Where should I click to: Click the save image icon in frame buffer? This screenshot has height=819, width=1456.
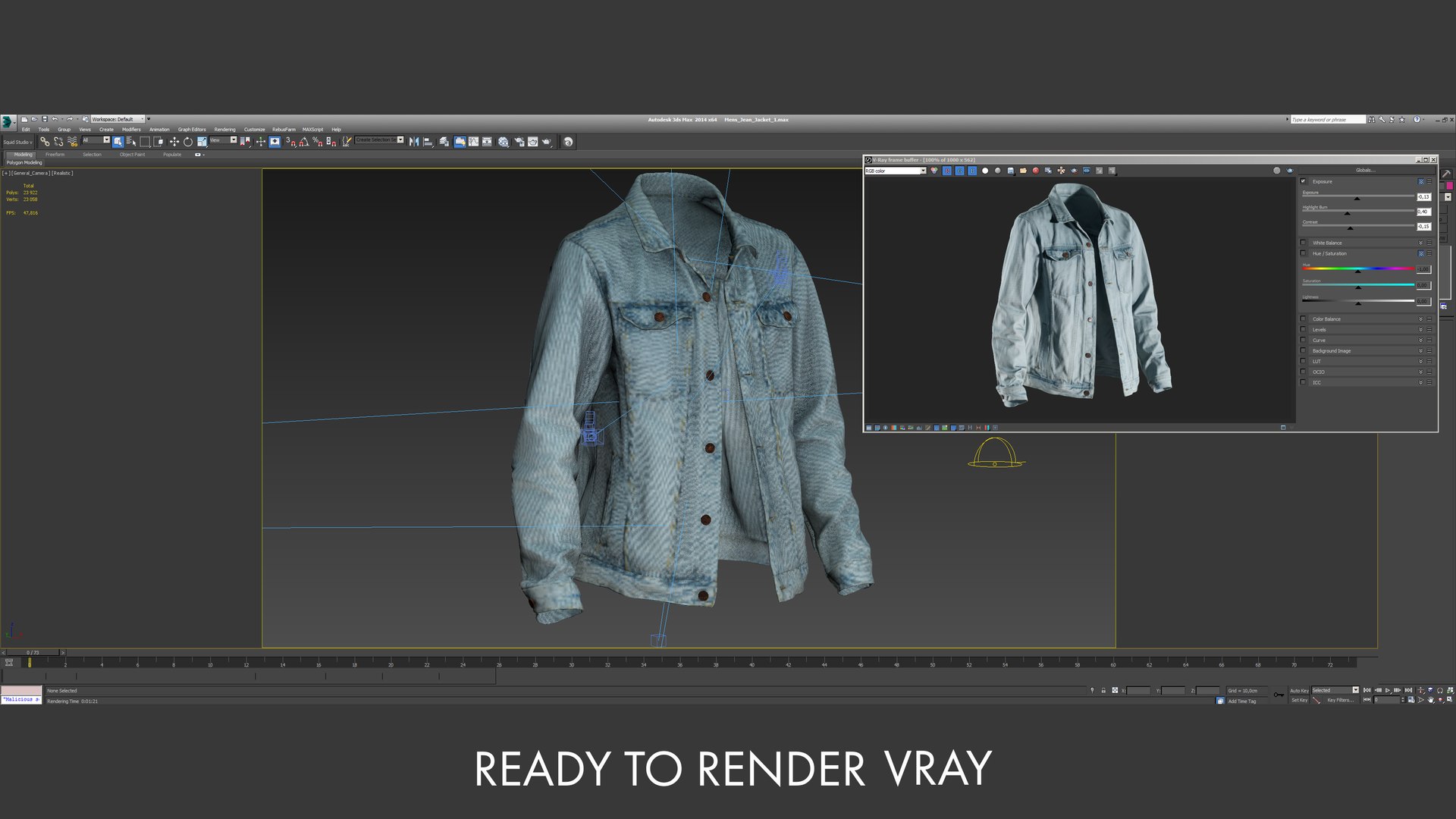[1011, 171]
